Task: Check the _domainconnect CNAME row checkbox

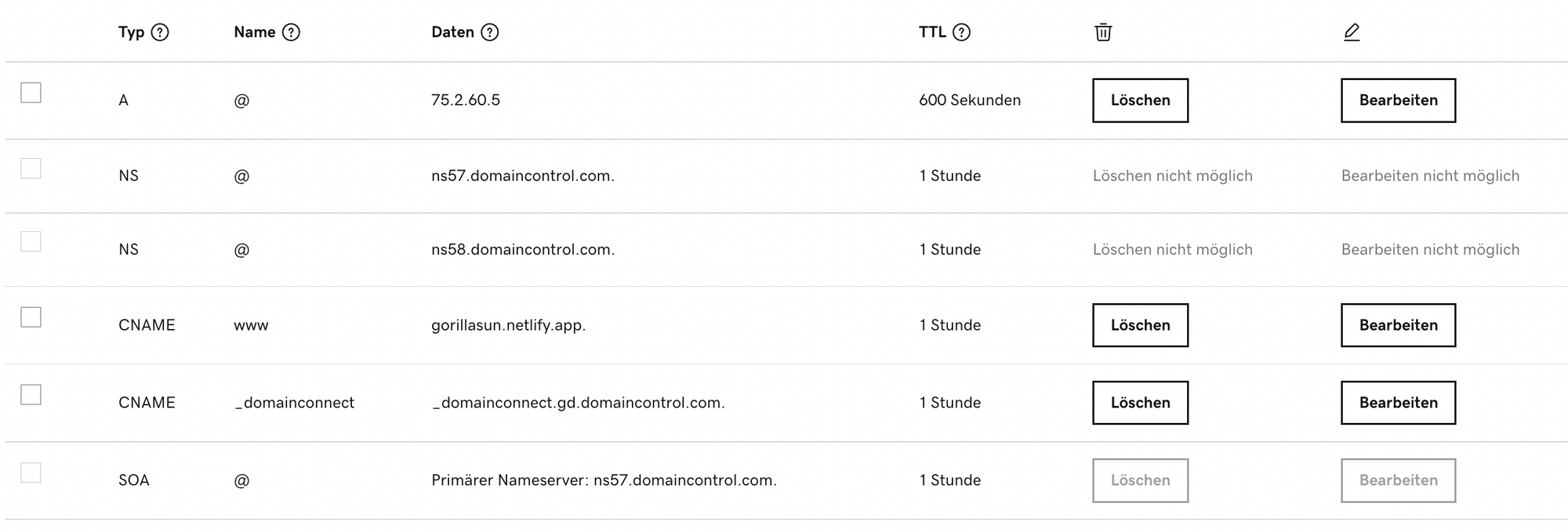Action: [x=31, y=395]
